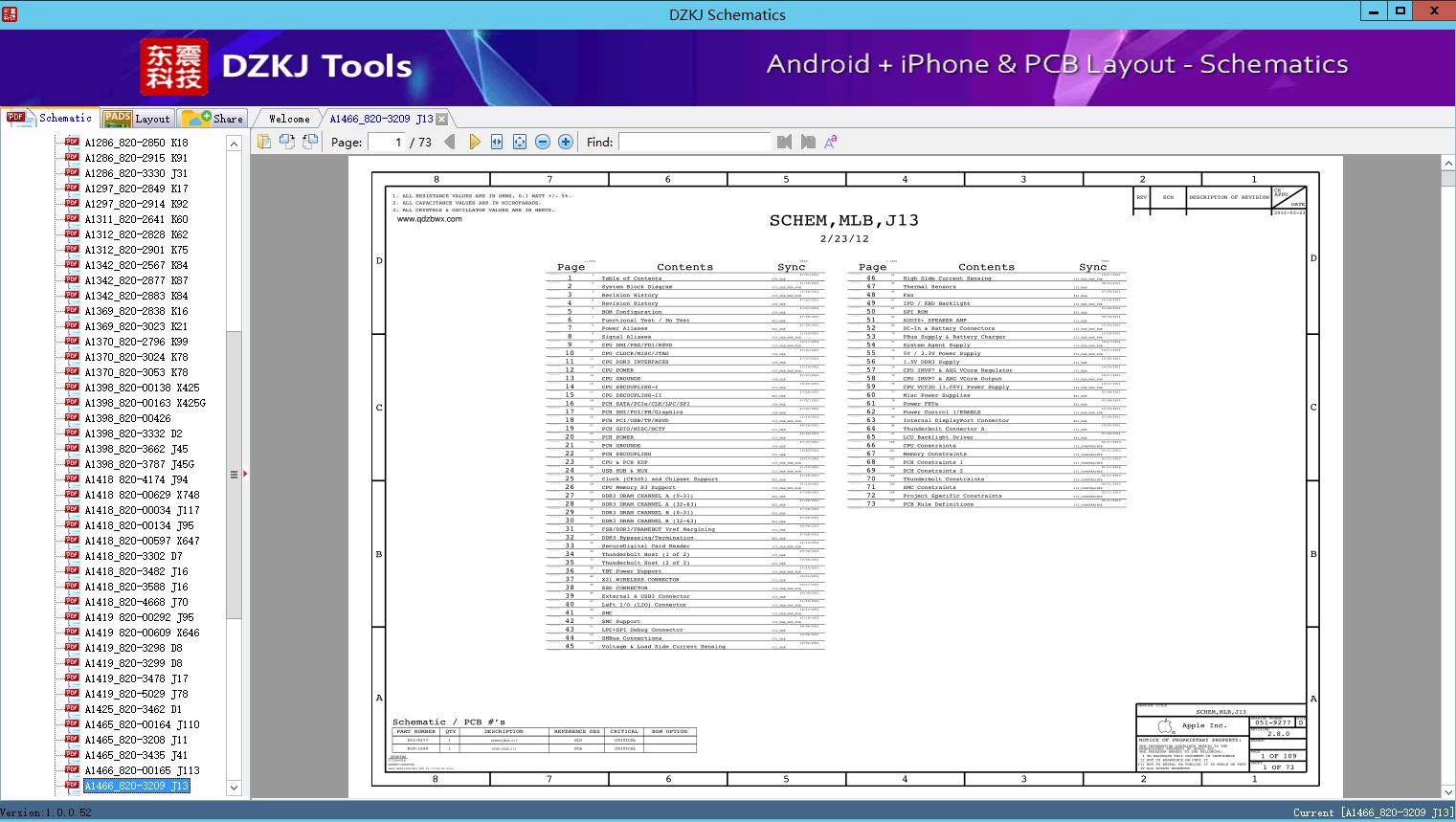This screenshot has width=1456, height=822.
Task: Open A1425_820-3462 D1 schematic
Action: tap(133, 709)
